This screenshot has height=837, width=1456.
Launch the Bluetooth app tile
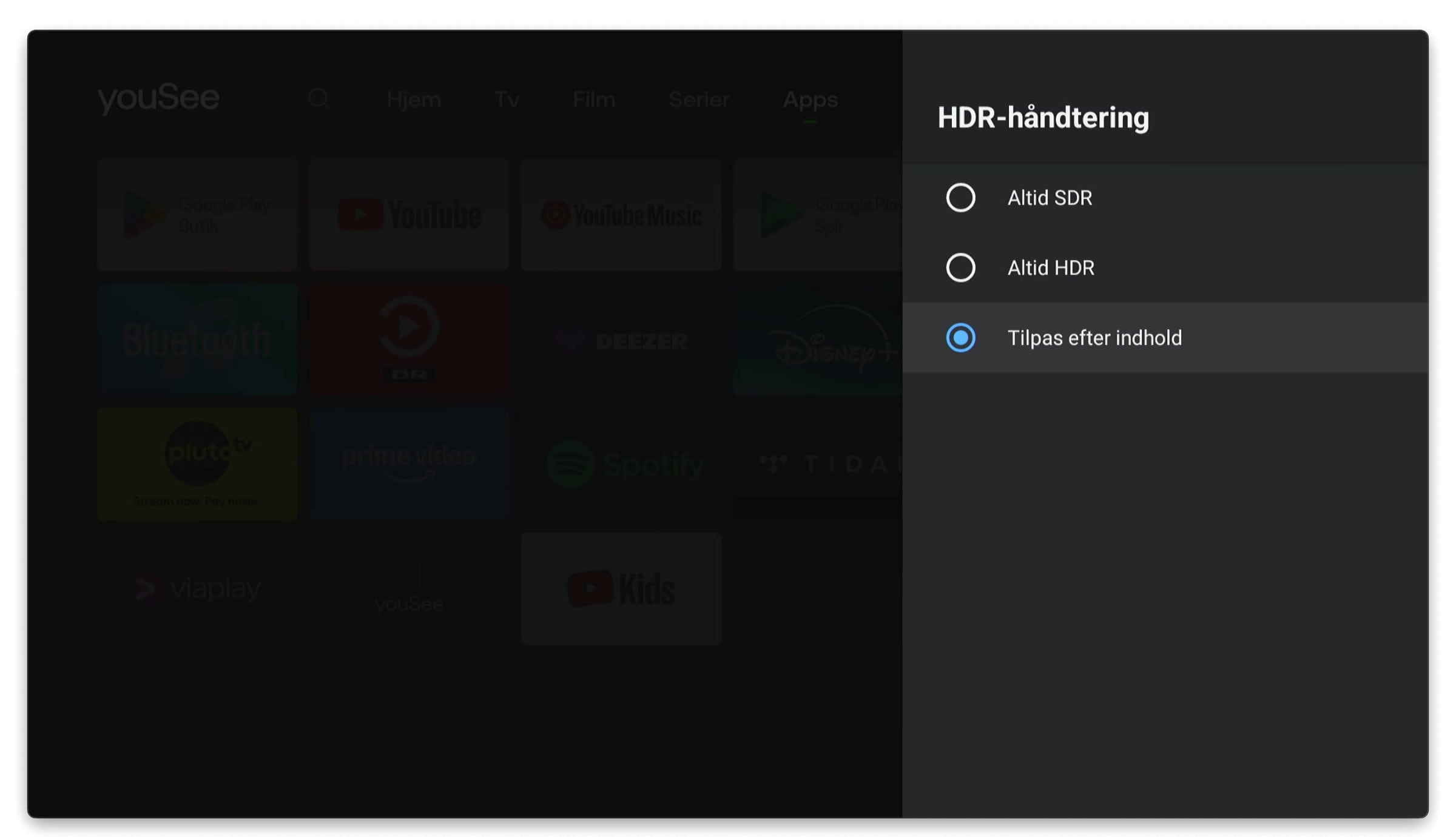[x=197, y=340]
